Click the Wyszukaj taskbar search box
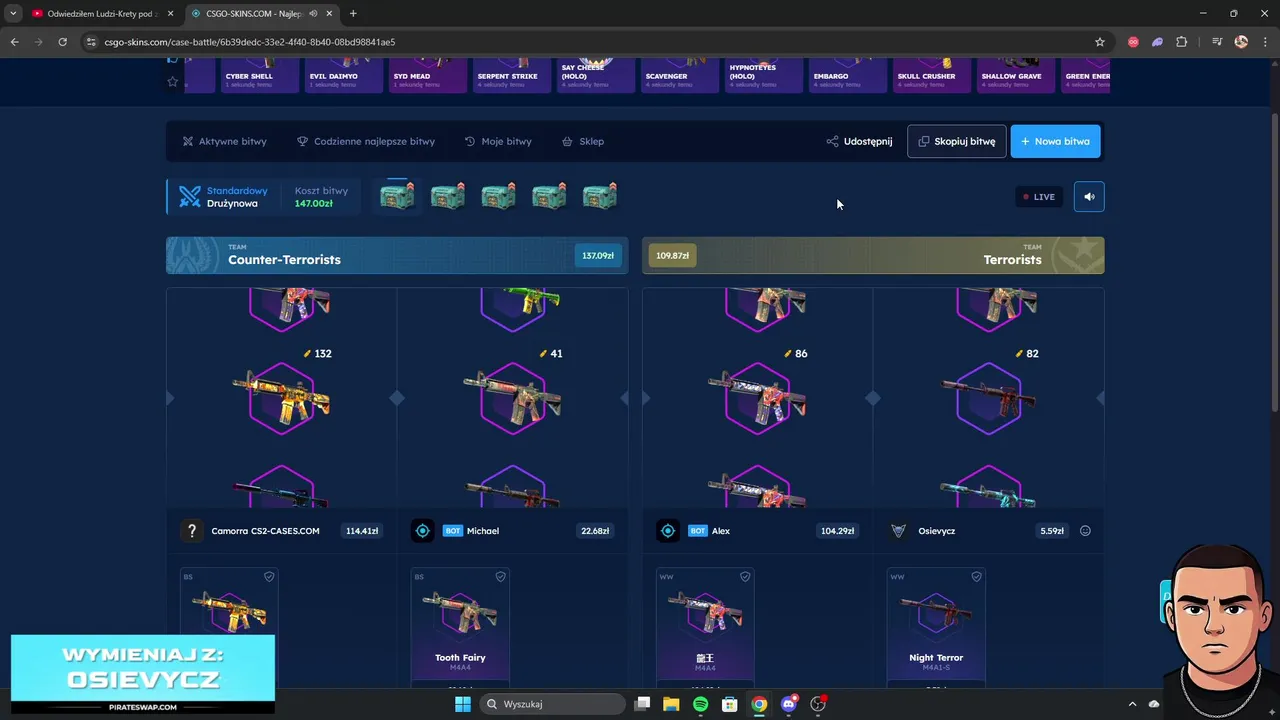 click(551, 704)
